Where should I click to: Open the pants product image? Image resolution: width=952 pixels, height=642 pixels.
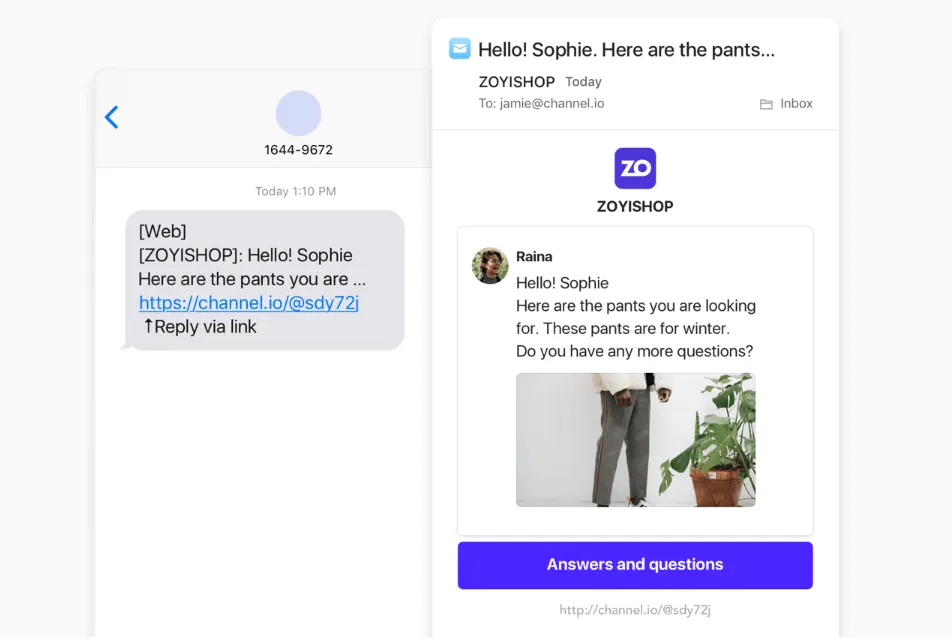click(x=636, y=440)
